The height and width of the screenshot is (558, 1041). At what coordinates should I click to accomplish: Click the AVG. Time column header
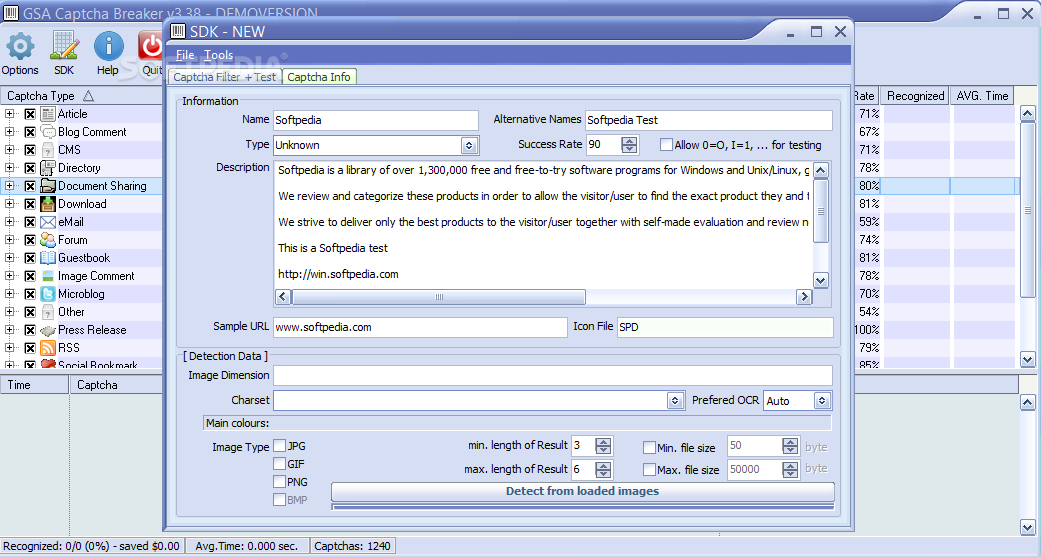(x=982, y=96)
